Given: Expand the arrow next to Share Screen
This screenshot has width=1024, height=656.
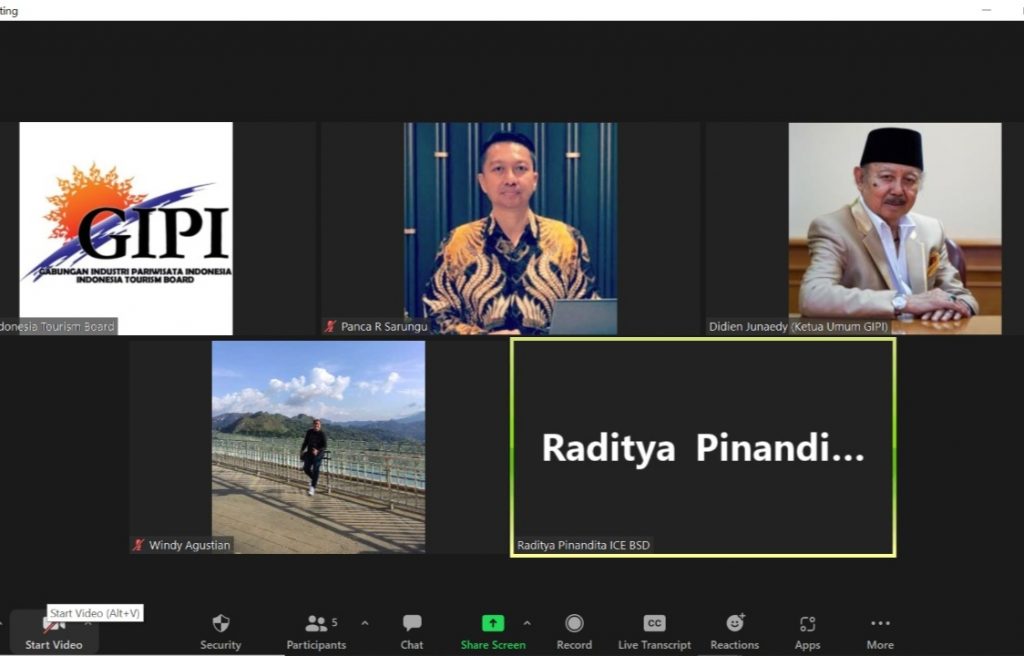Looking at the screenshot, I should coord(527,623).
